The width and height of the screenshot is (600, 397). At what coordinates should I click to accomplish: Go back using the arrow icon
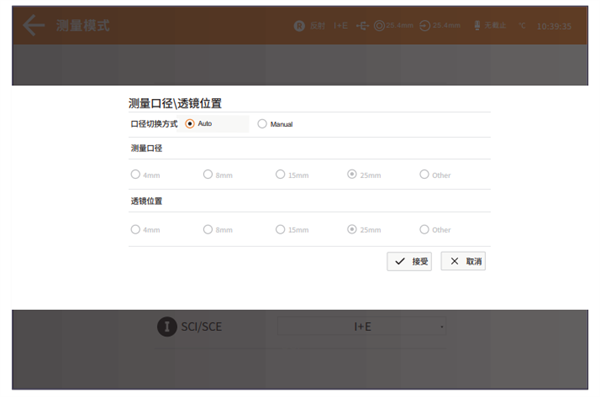34,25
